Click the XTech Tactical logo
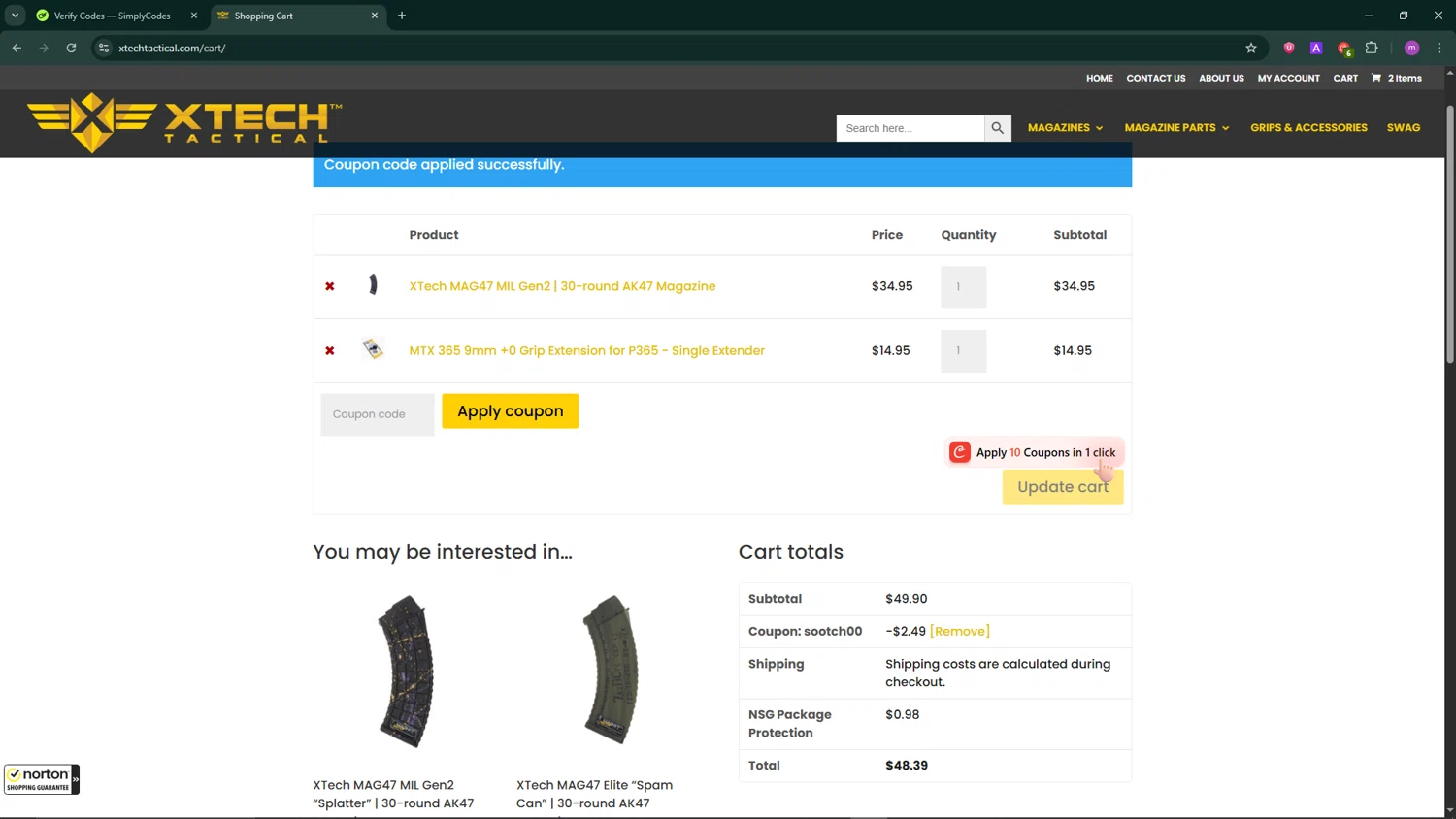The image size is (1456, 819). point(184,123)
